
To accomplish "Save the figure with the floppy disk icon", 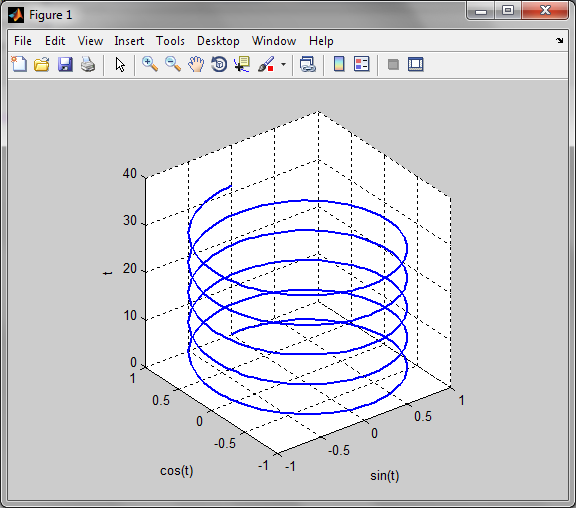I will (65, 64).
